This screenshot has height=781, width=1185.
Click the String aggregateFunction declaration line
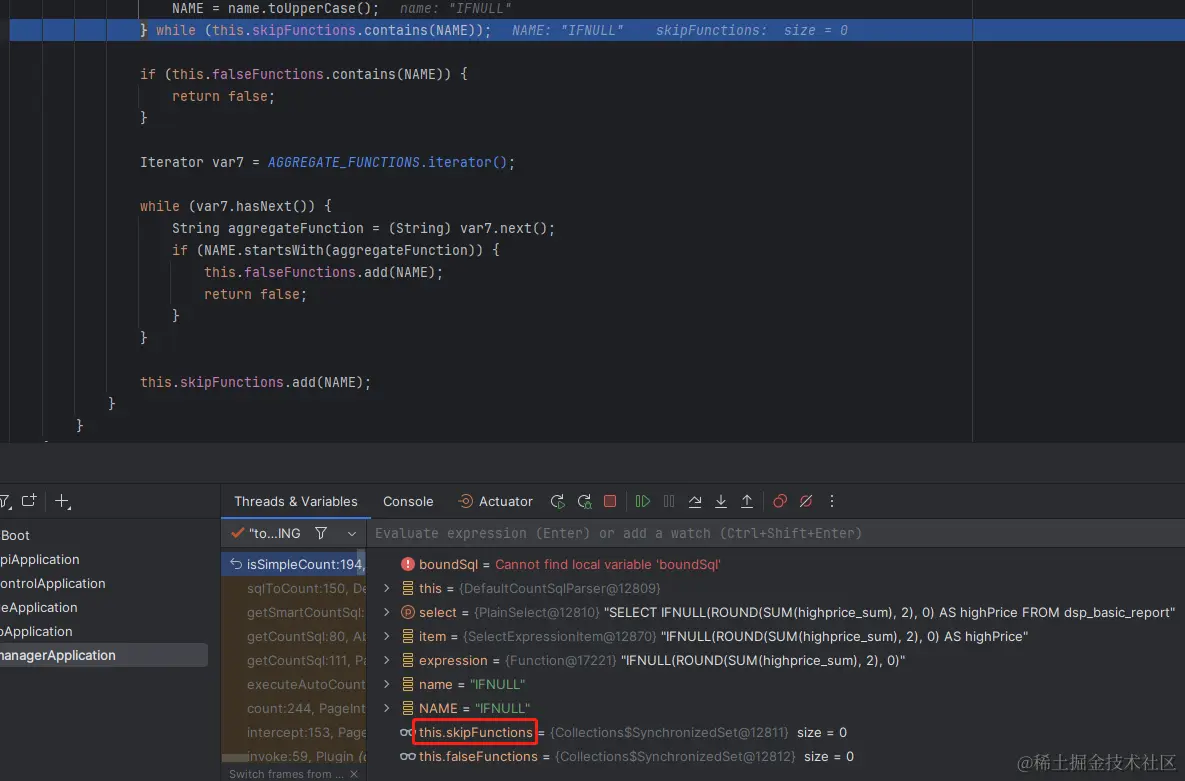pos(364,228)
